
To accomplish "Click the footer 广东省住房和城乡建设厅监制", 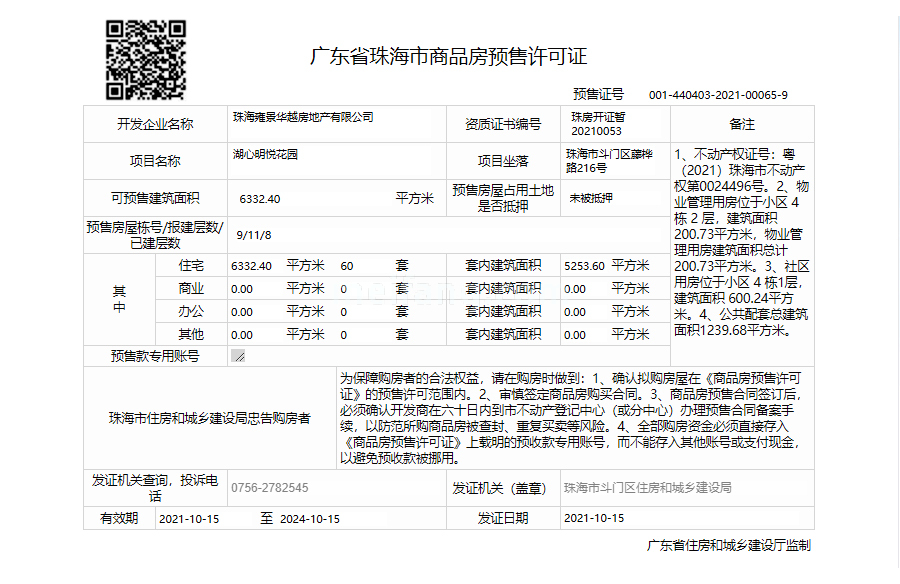I will 729,546.
